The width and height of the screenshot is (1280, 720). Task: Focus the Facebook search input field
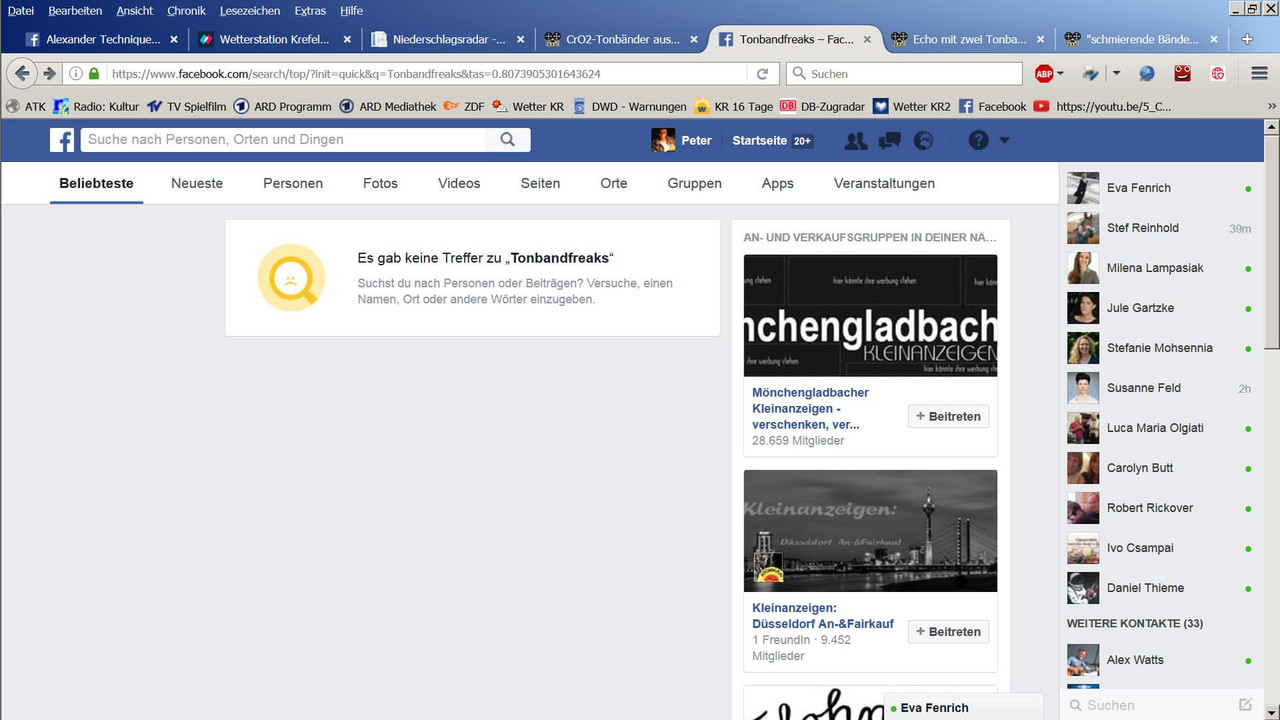284,140
